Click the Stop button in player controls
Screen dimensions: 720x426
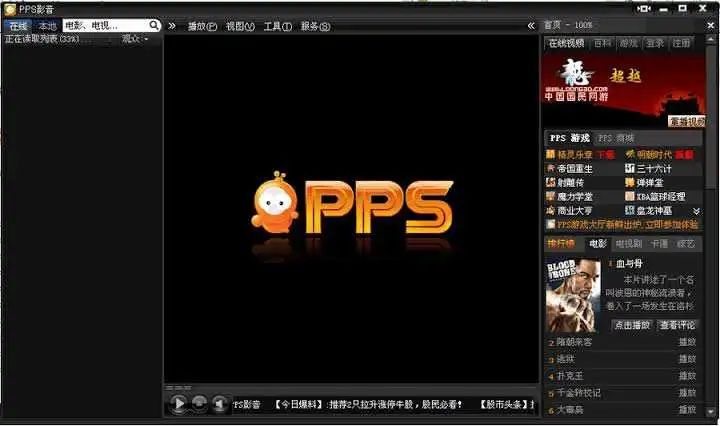point(199,403)
